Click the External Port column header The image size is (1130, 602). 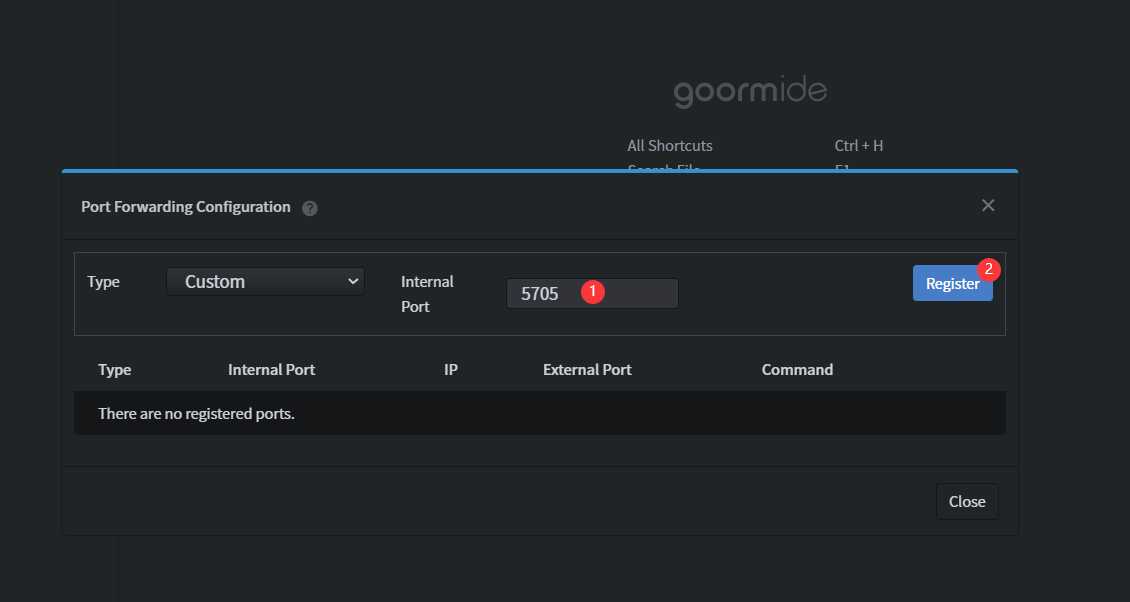pyautogui.click(x=587, y=370)
